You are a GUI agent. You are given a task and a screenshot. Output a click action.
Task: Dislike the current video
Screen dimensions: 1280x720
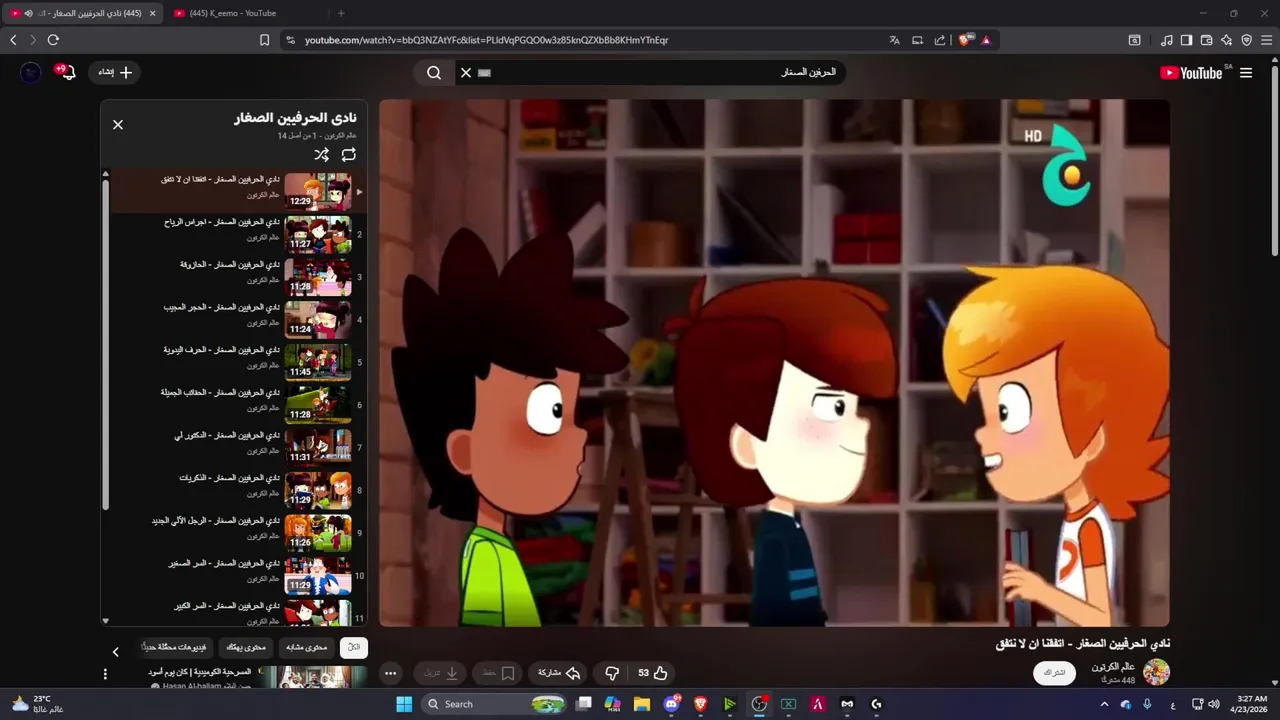coord(612,673)
